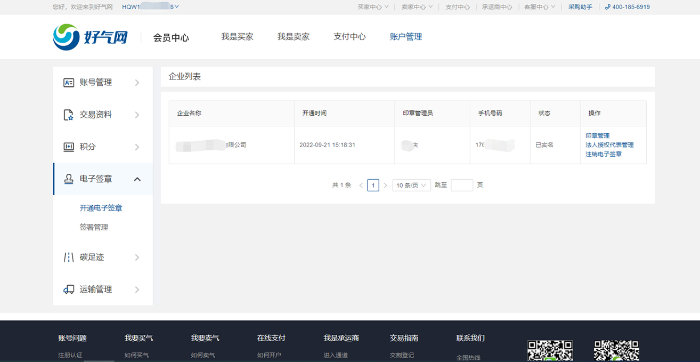Open footer link 进入通道
The image size is (700, 362).
(x=335, y=356)
